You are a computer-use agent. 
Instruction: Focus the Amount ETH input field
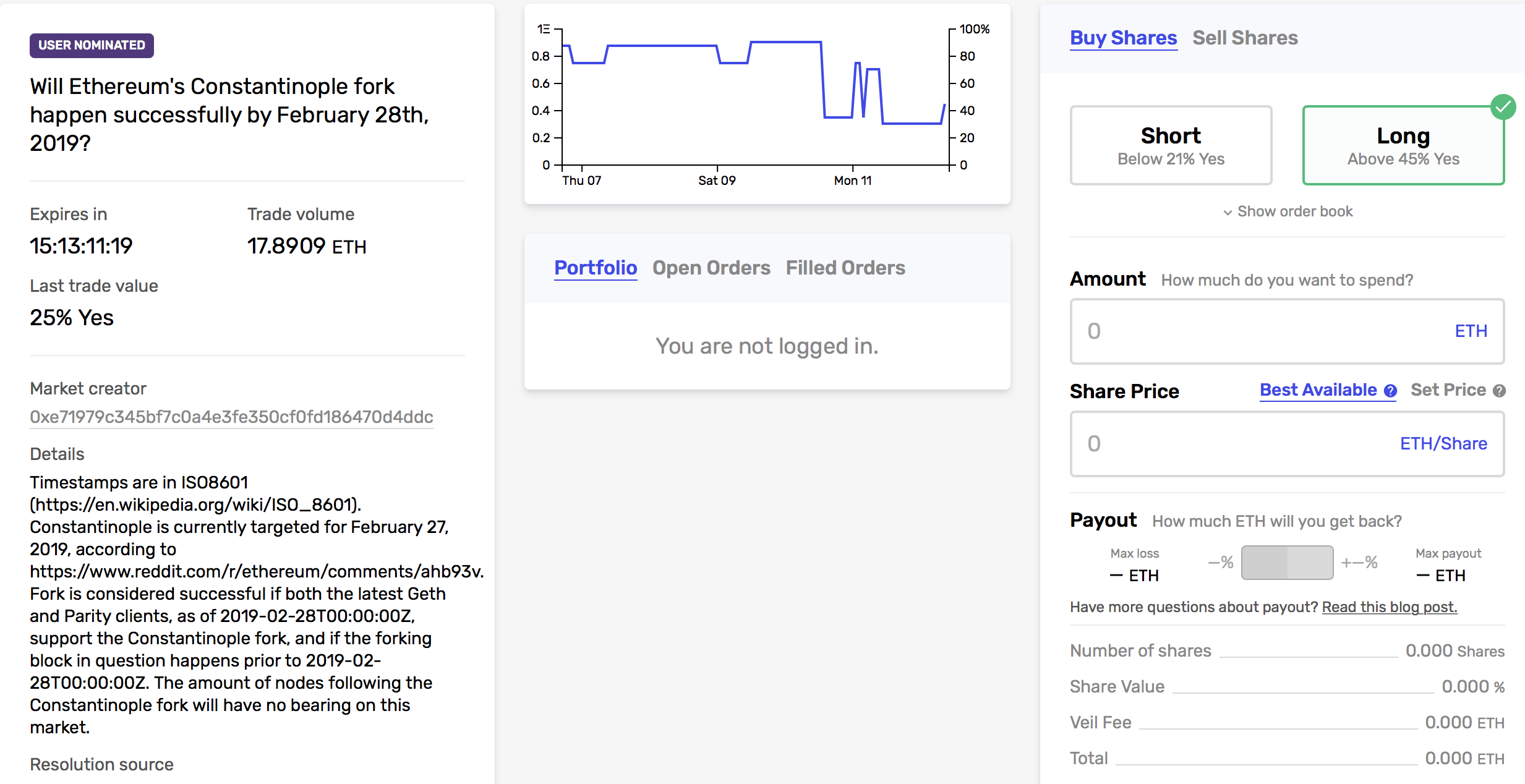coord(1287,331)
